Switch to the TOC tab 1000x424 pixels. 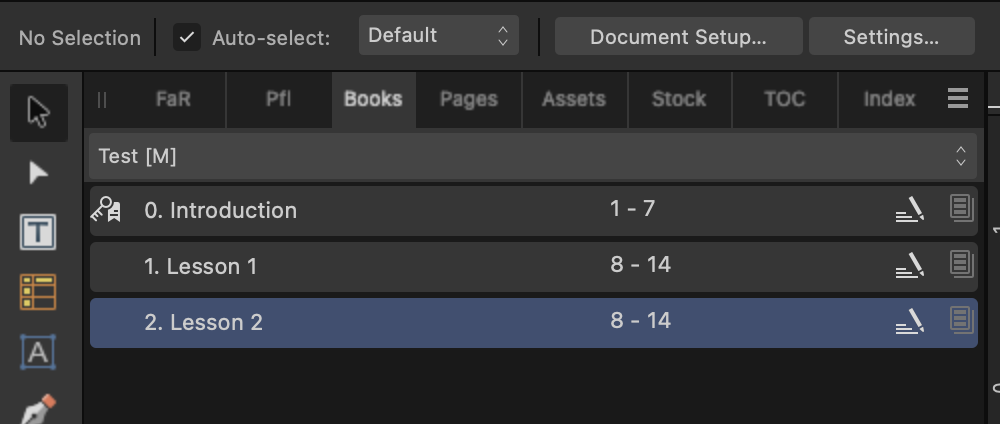(x=784, y=99)
